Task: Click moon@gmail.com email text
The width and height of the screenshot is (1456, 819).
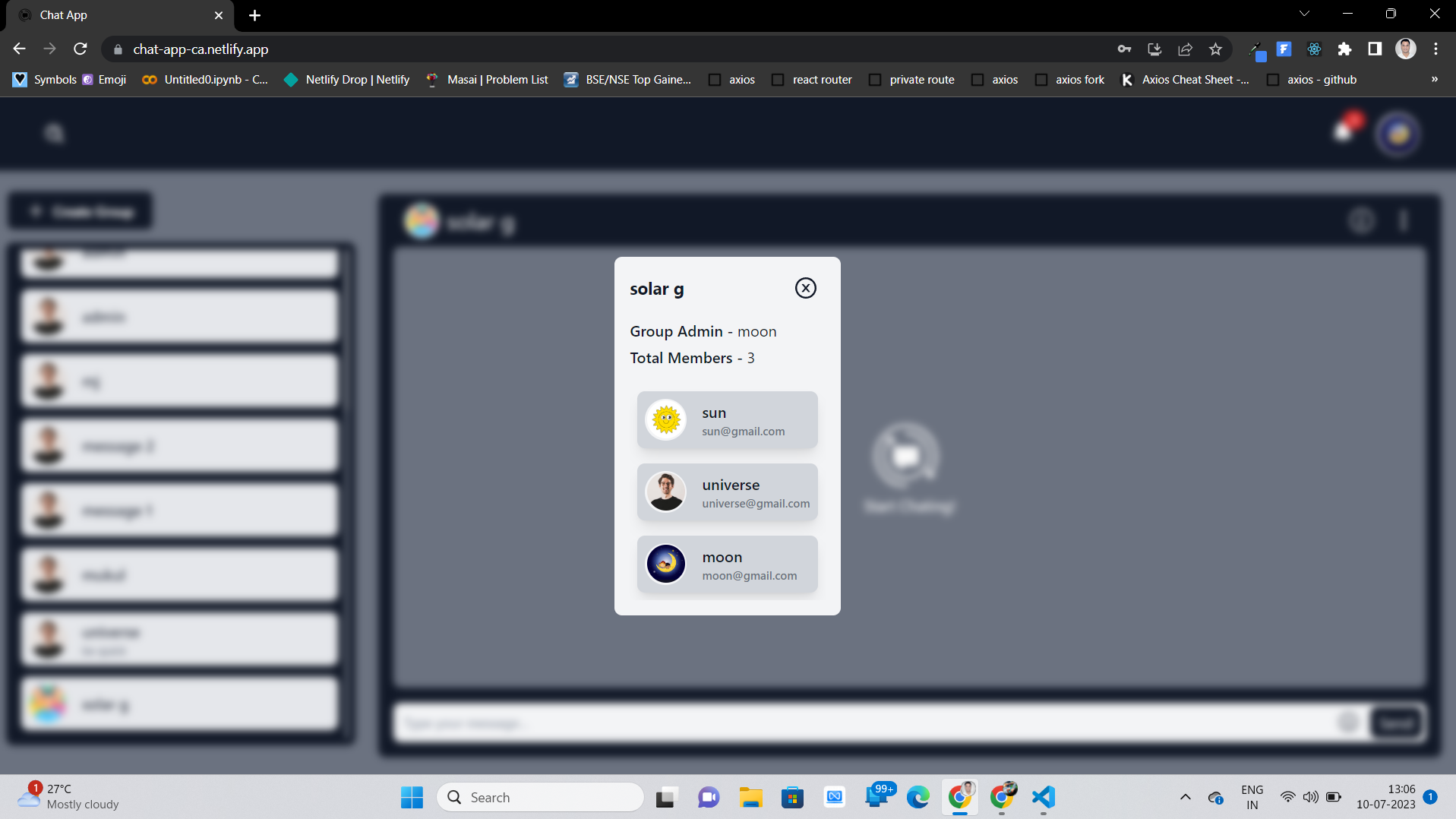Action: click(749, 576)
